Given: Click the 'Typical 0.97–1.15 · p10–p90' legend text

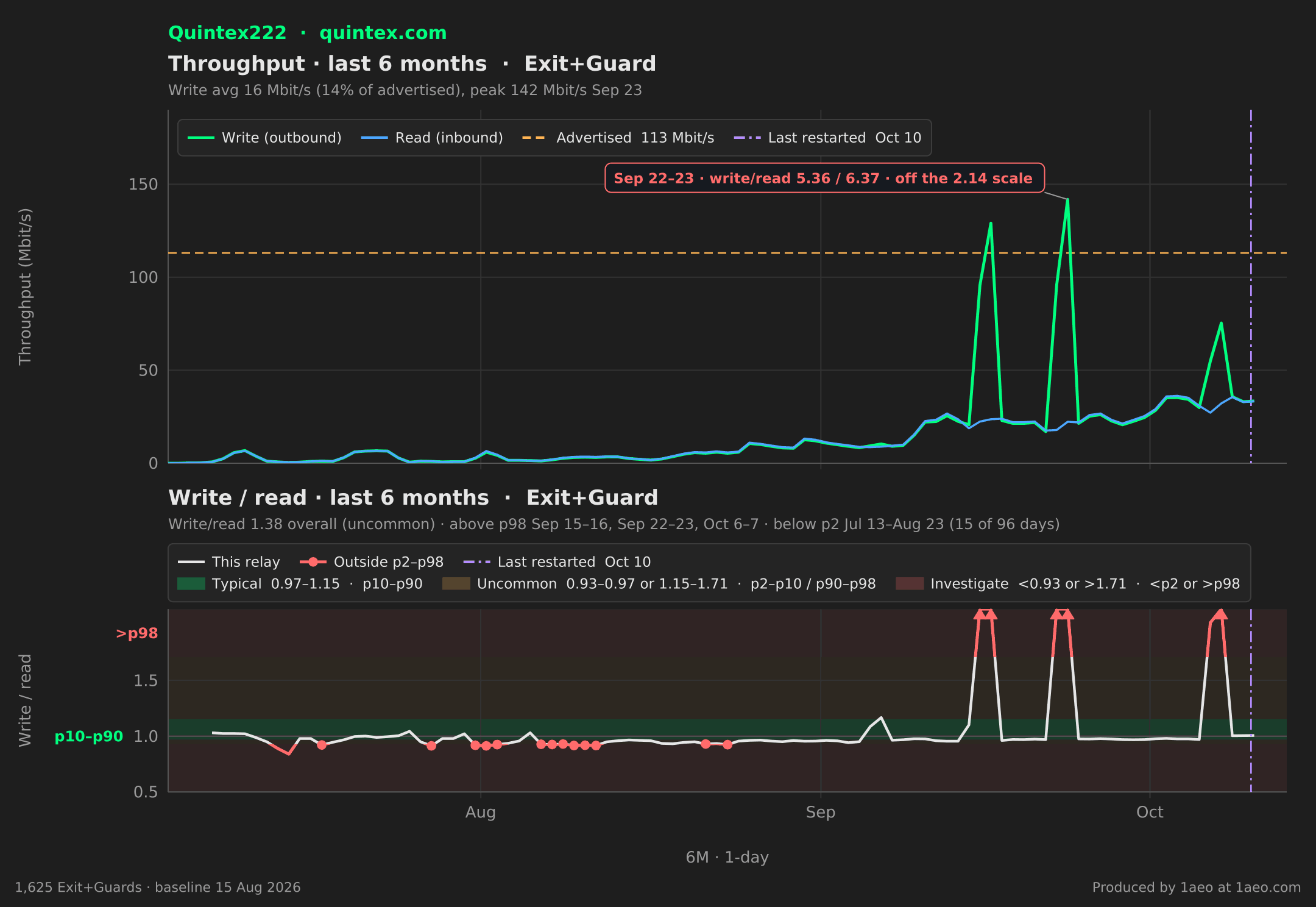Looking at the screenshot, I should click(317, 584).
